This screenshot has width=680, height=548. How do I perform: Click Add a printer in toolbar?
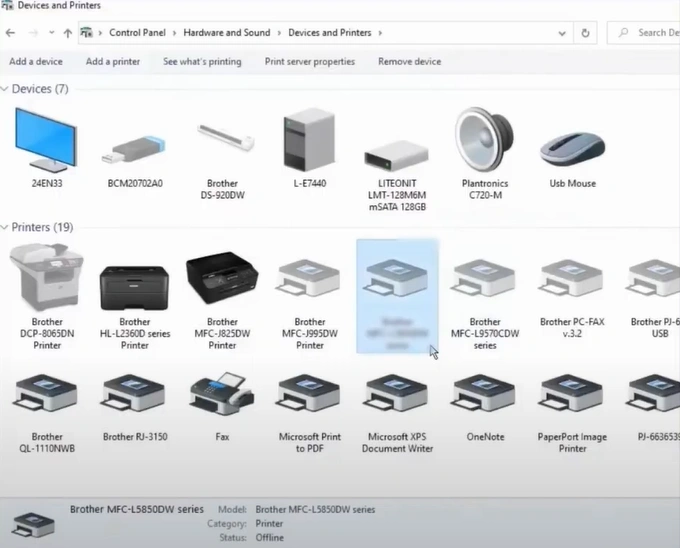click(113, 62)
